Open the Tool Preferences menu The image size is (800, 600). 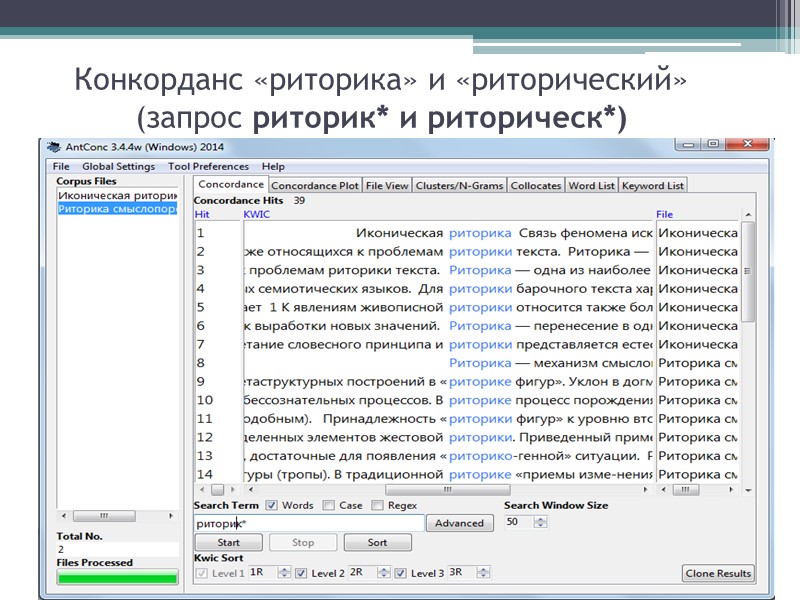pyautogui.click(x=208, y=166)
